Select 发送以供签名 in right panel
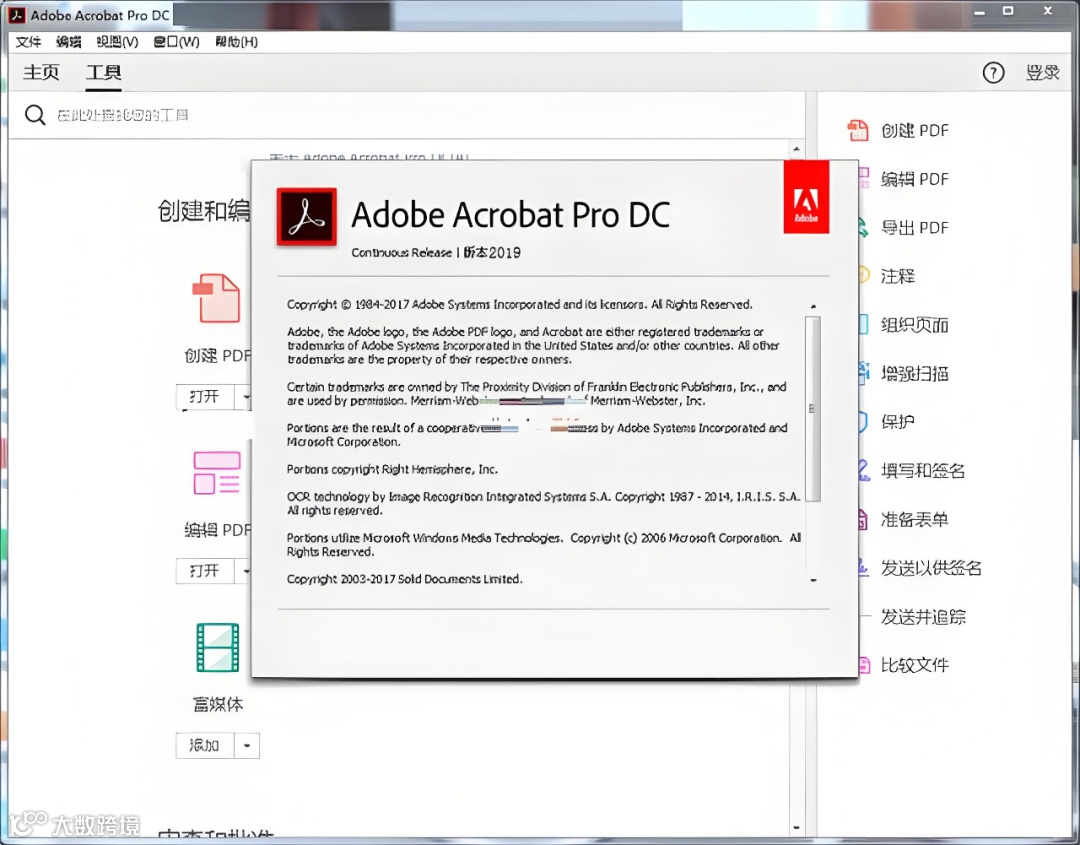This screenshot has width=1080, height=845. pyautogui.click(x=931, y=567)
